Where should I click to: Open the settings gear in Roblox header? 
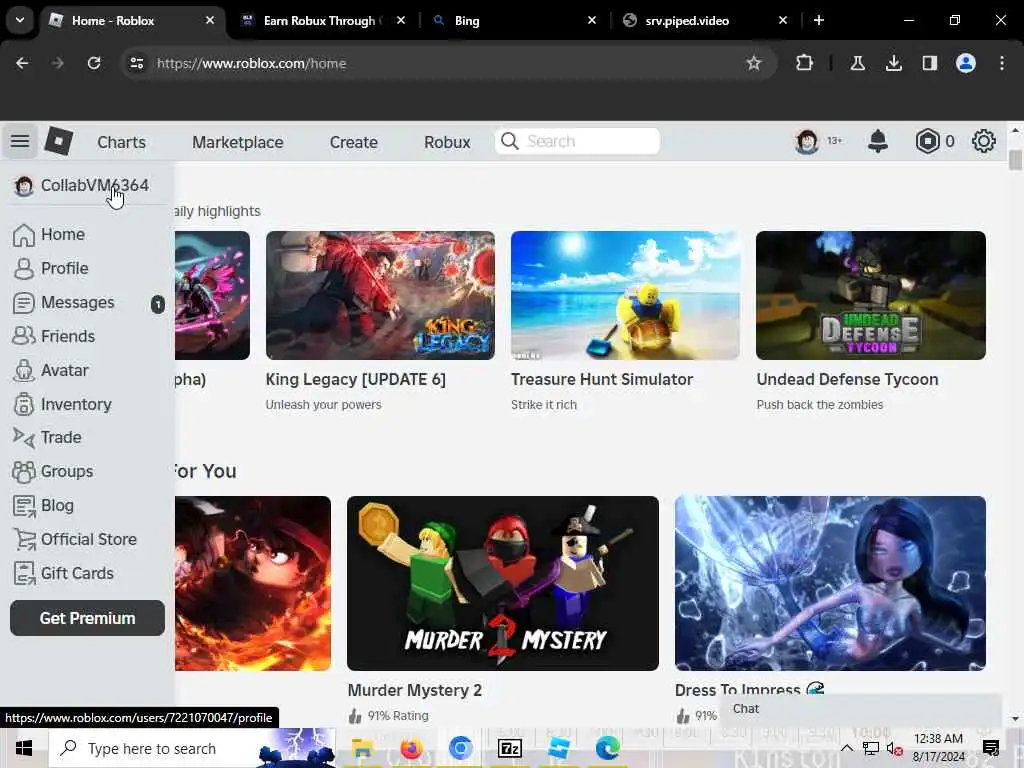[984, 141]
